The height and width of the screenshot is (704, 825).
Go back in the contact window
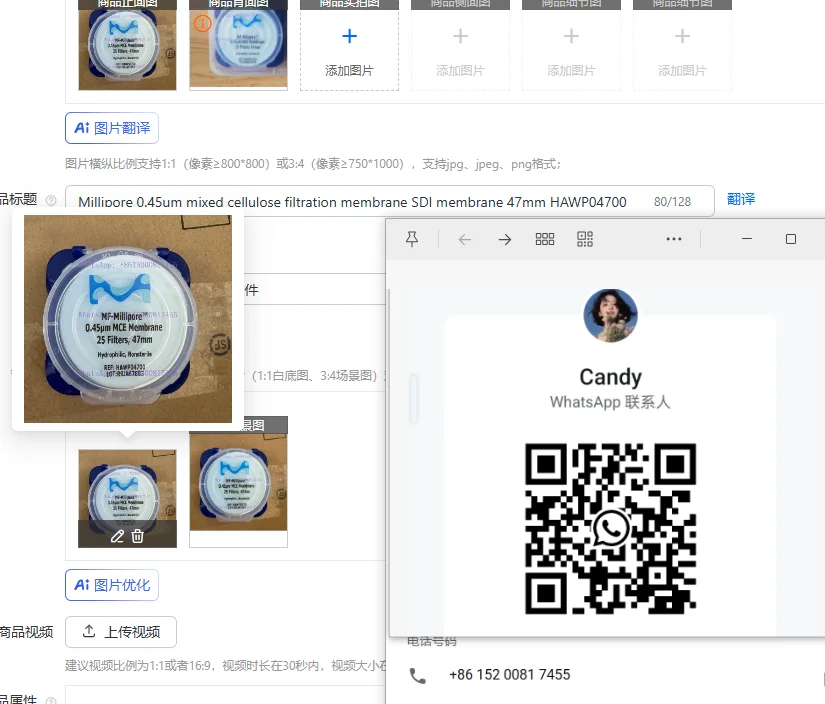point(465,240)
